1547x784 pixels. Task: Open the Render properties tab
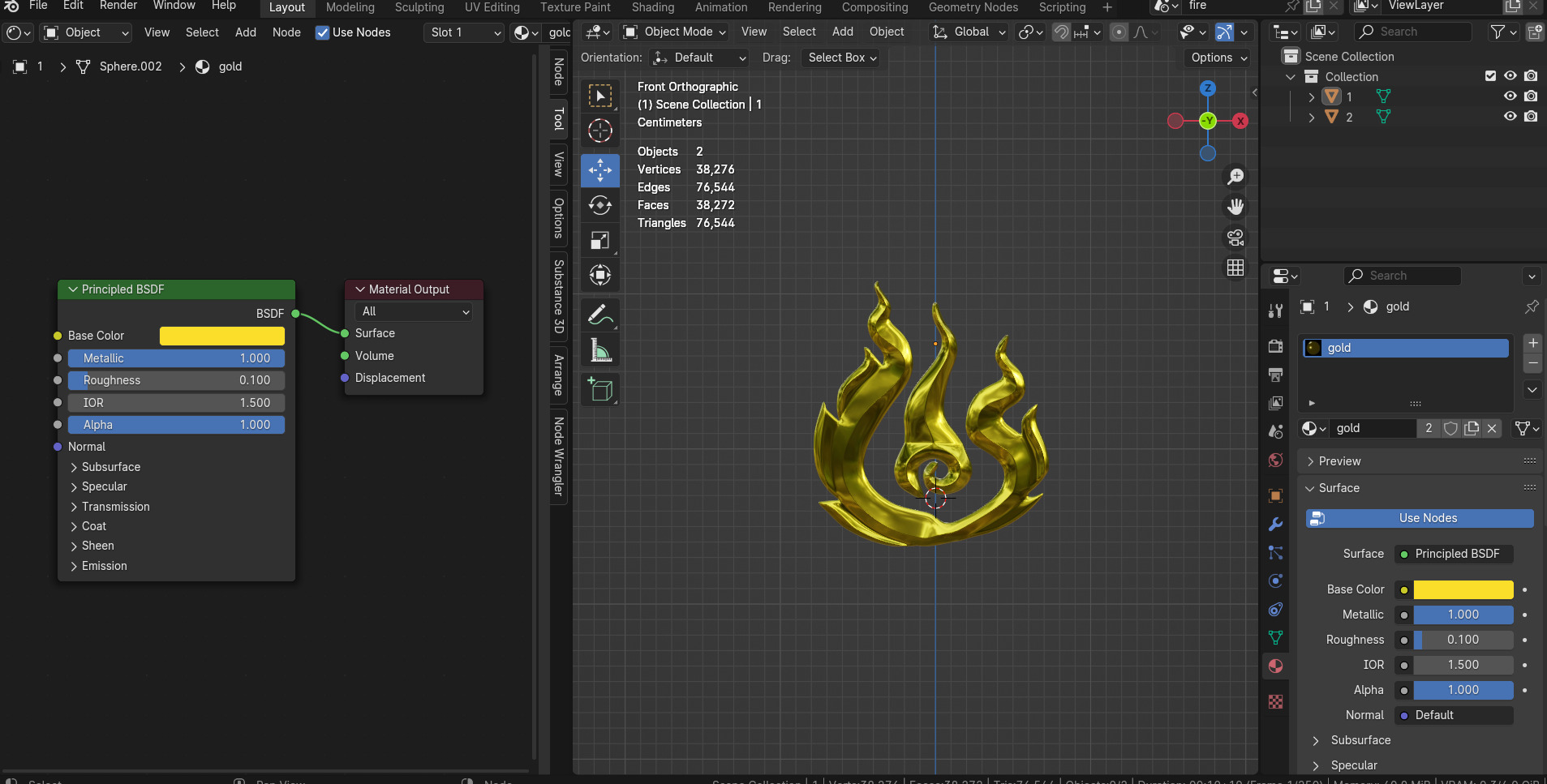click(x=1275, y=346)
